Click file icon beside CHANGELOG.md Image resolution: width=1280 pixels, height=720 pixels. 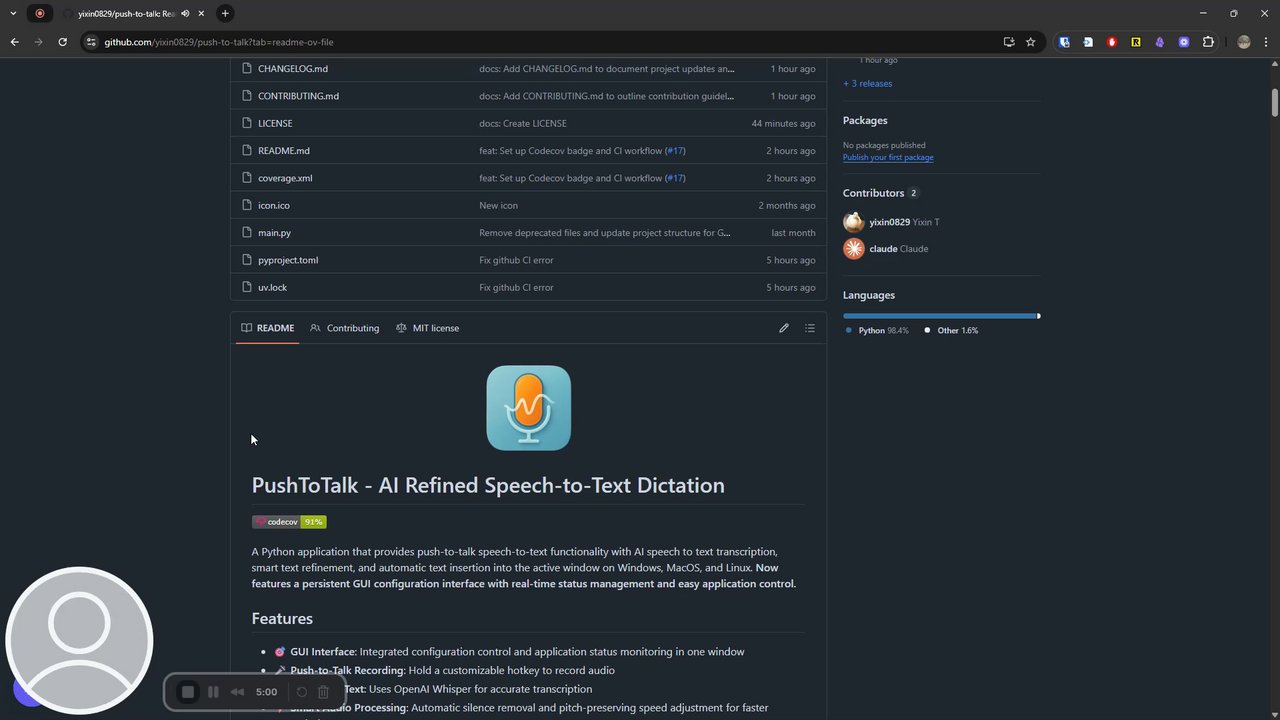(x=245, y=69)
